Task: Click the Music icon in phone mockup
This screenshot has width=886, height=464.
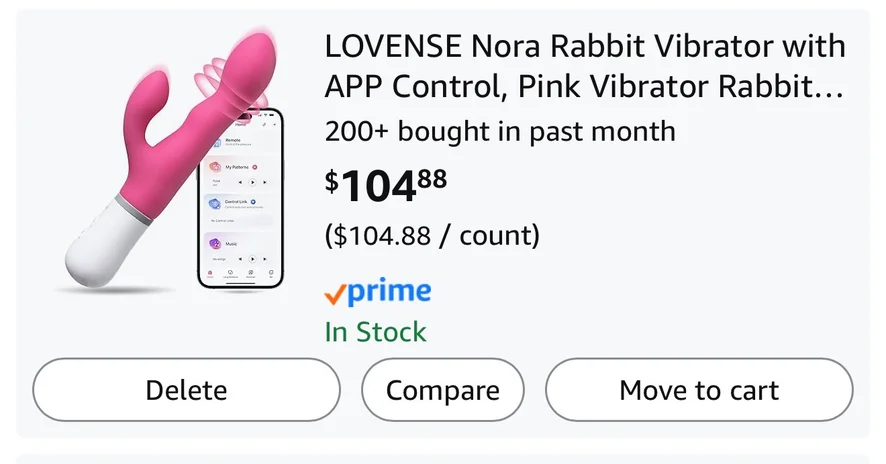Action: coord(215,243)
